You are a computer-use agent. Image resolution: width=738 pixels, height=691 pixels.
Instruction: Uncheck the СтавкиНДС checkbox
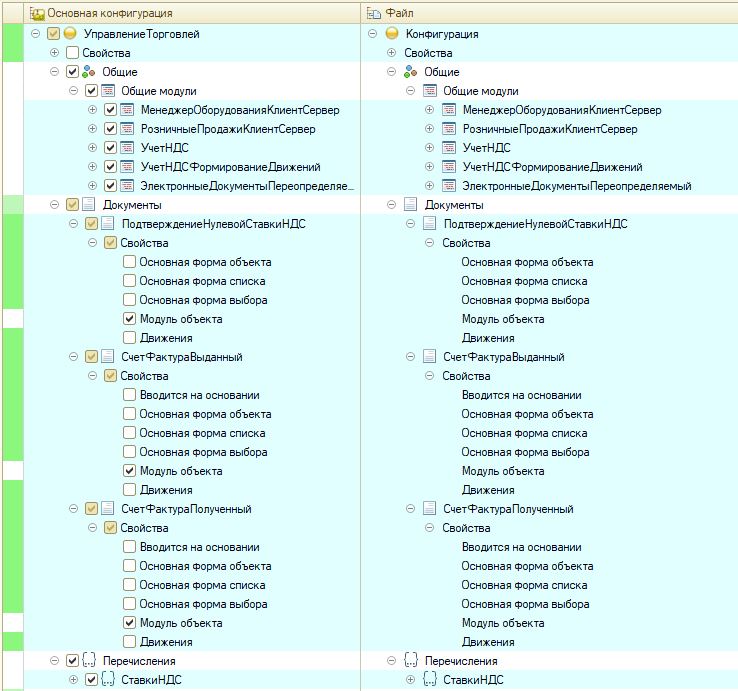point(91,679)
